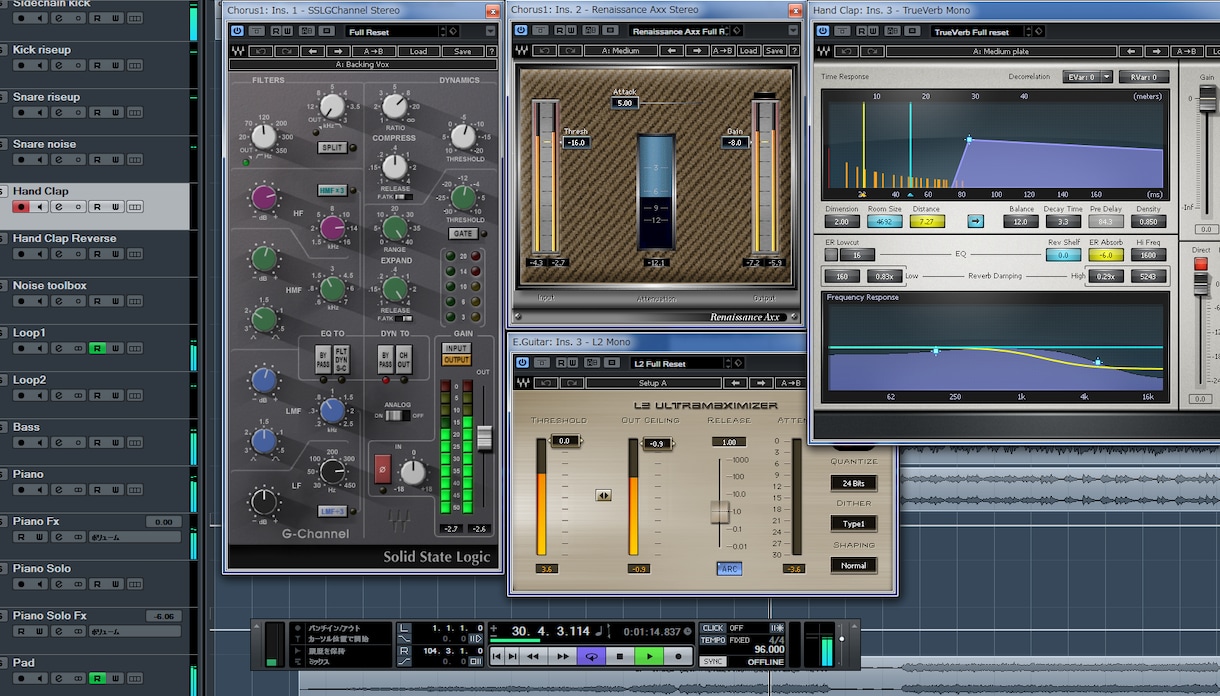Toggle the ARC button in L2 Ultramaximizer
1220x696 pixels.
[x=729, y=569]
